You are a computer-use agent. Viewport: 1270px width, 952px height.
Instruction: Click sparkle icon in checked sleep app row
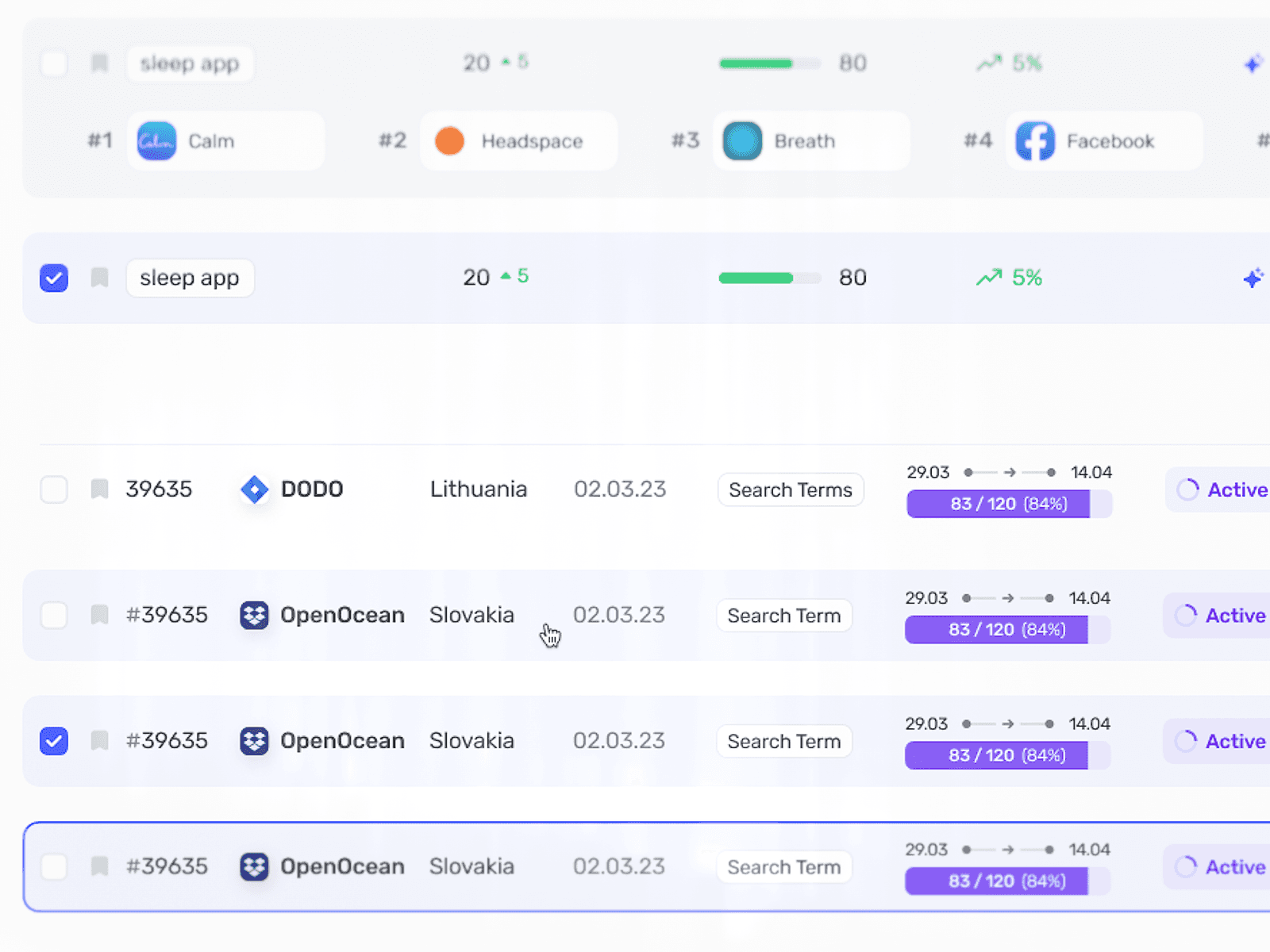(x=1253, y=278)
